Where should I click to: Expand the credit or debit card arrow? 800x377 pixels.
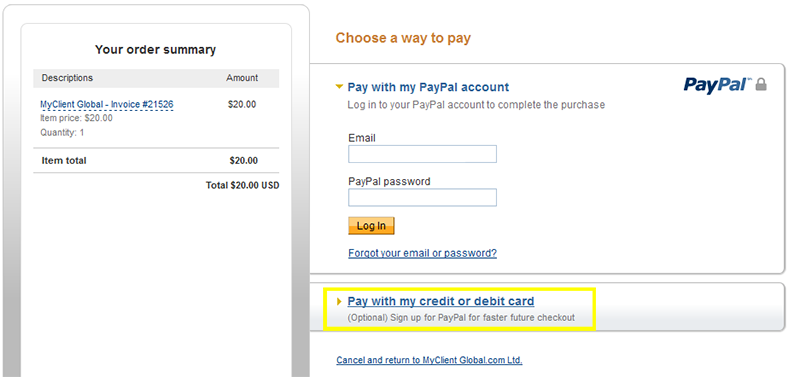click(340, 302)
